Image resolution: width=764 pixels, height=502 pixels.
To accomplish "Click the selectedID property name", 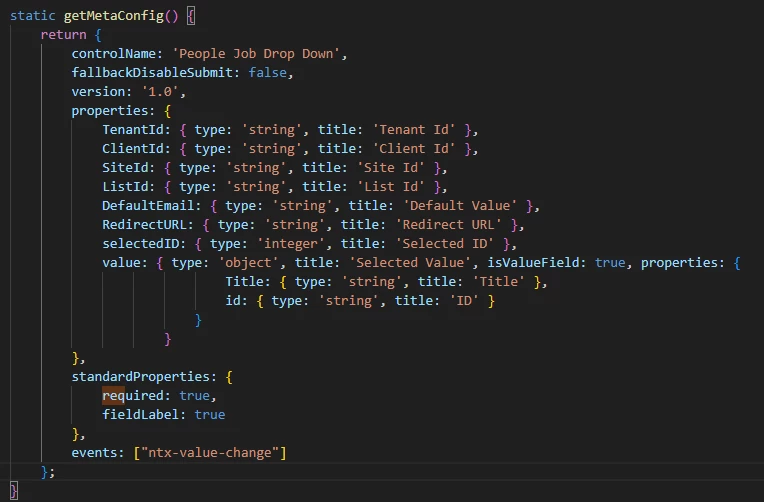I will coord(140,244).
